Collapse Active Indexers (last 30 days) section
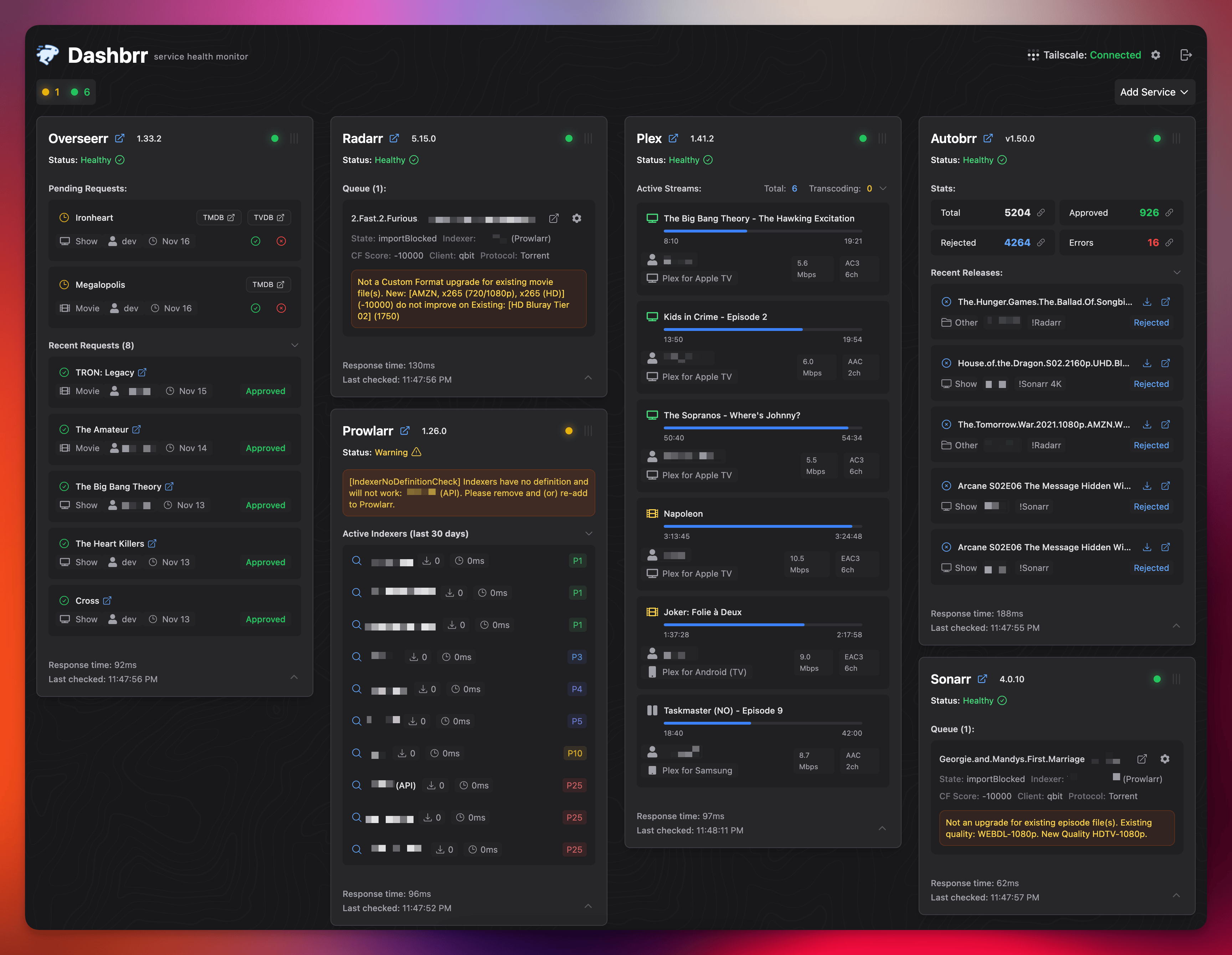 pos(588,533)
